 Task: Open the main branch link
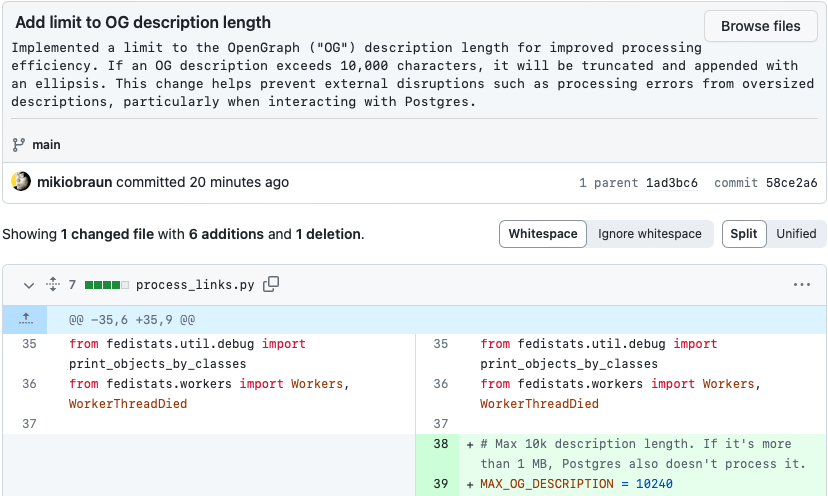point(46,145)
